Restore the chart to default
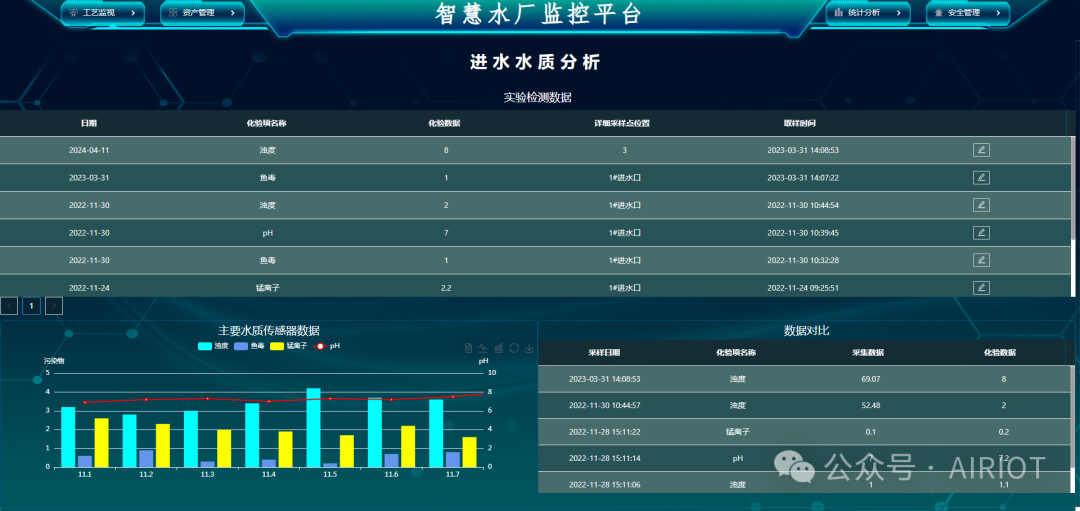Screen dimensions: 1080x511 pyautogui.click(x=514, y=348)
